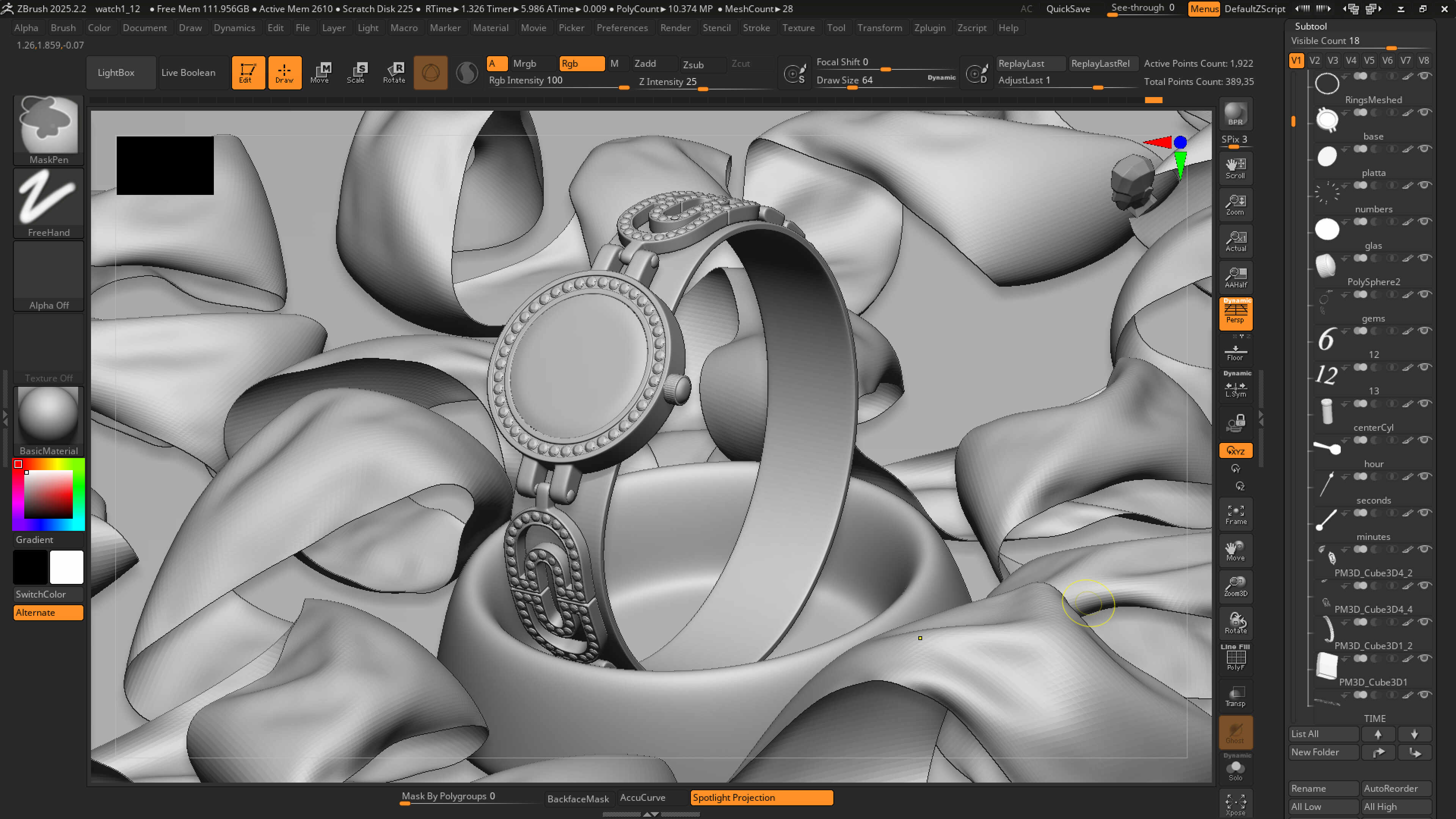Toggle Zadd mode off
This screenshot has width=1456, height=819.
(x=645, y=63)
